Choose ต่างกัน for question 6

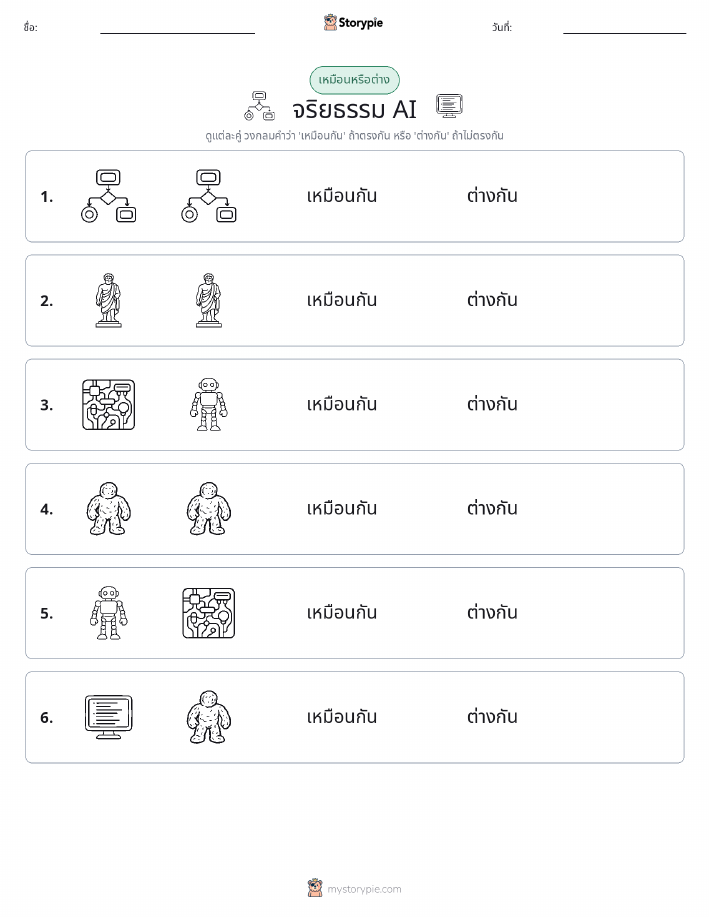click(492, 716)
